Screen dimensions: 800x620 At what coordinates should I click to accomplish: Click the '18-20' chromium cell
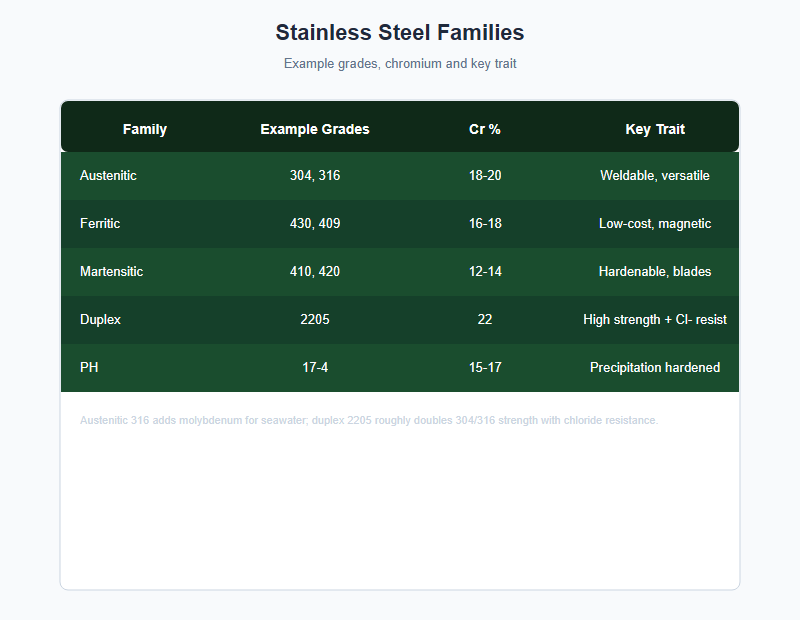click(x=485, y=176)
